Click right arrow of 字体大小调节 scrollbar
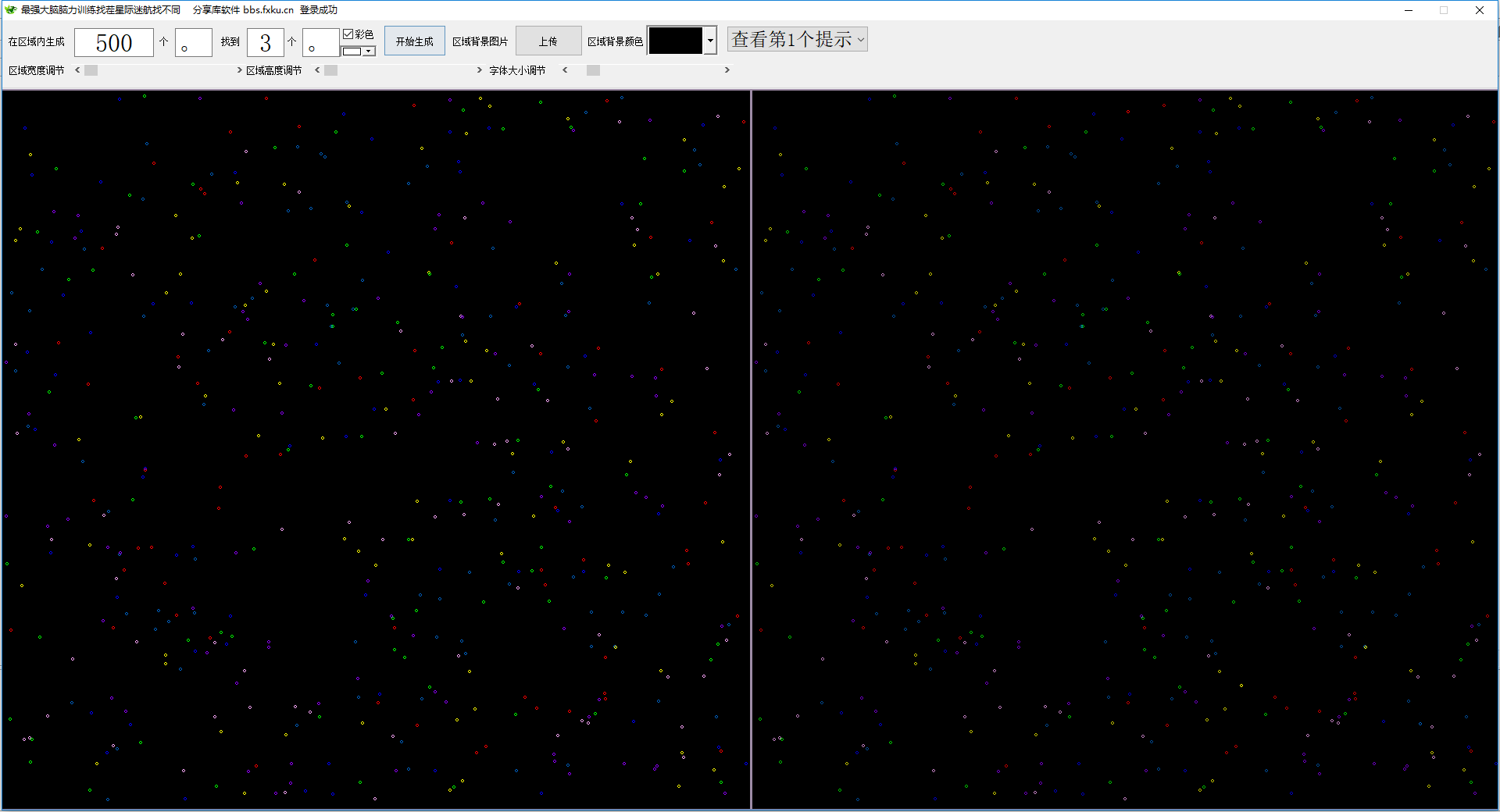 point(727,70)
